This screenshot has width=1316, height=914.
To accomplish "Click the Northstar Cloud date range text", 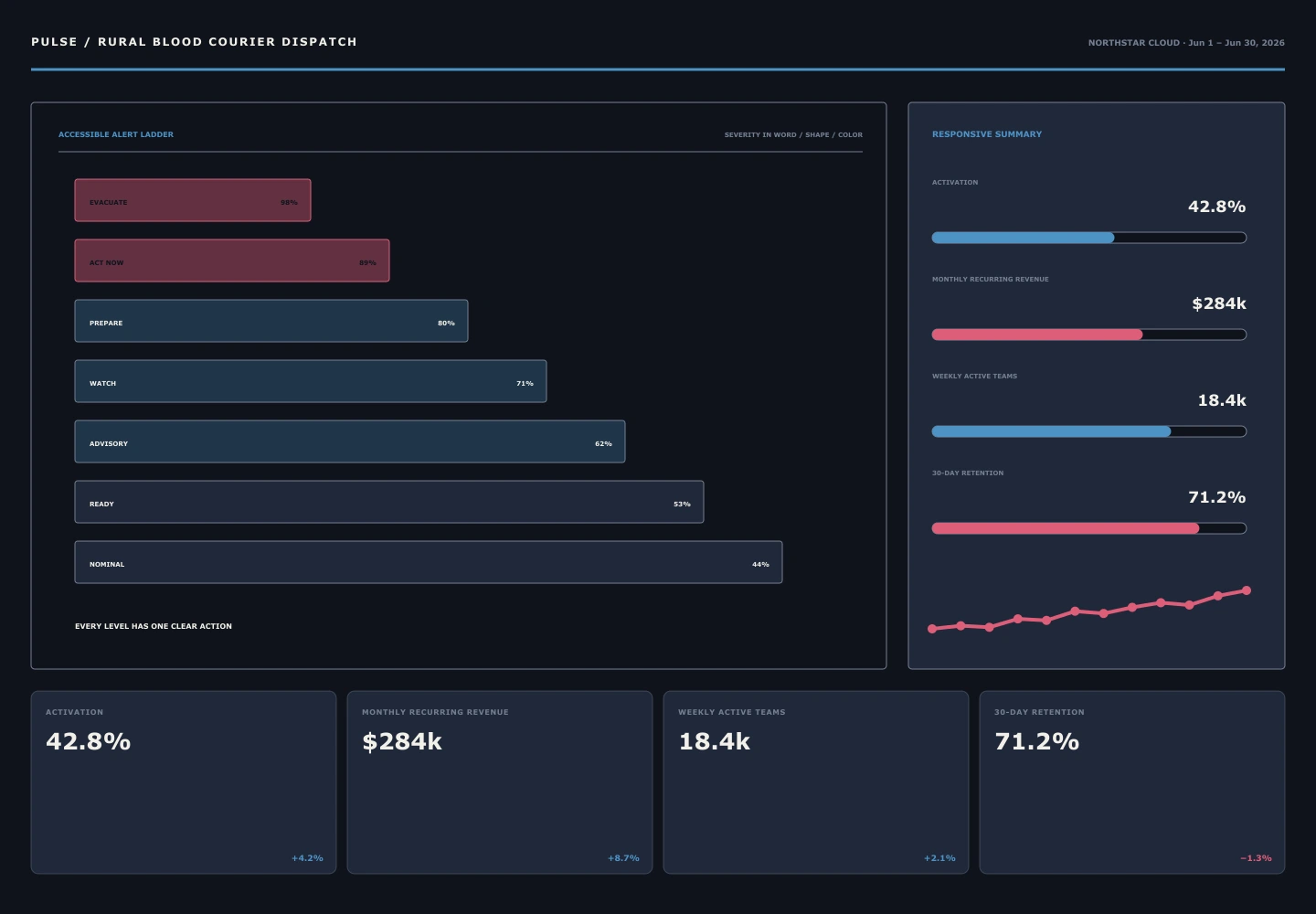I will click(x=1186, y=43).
